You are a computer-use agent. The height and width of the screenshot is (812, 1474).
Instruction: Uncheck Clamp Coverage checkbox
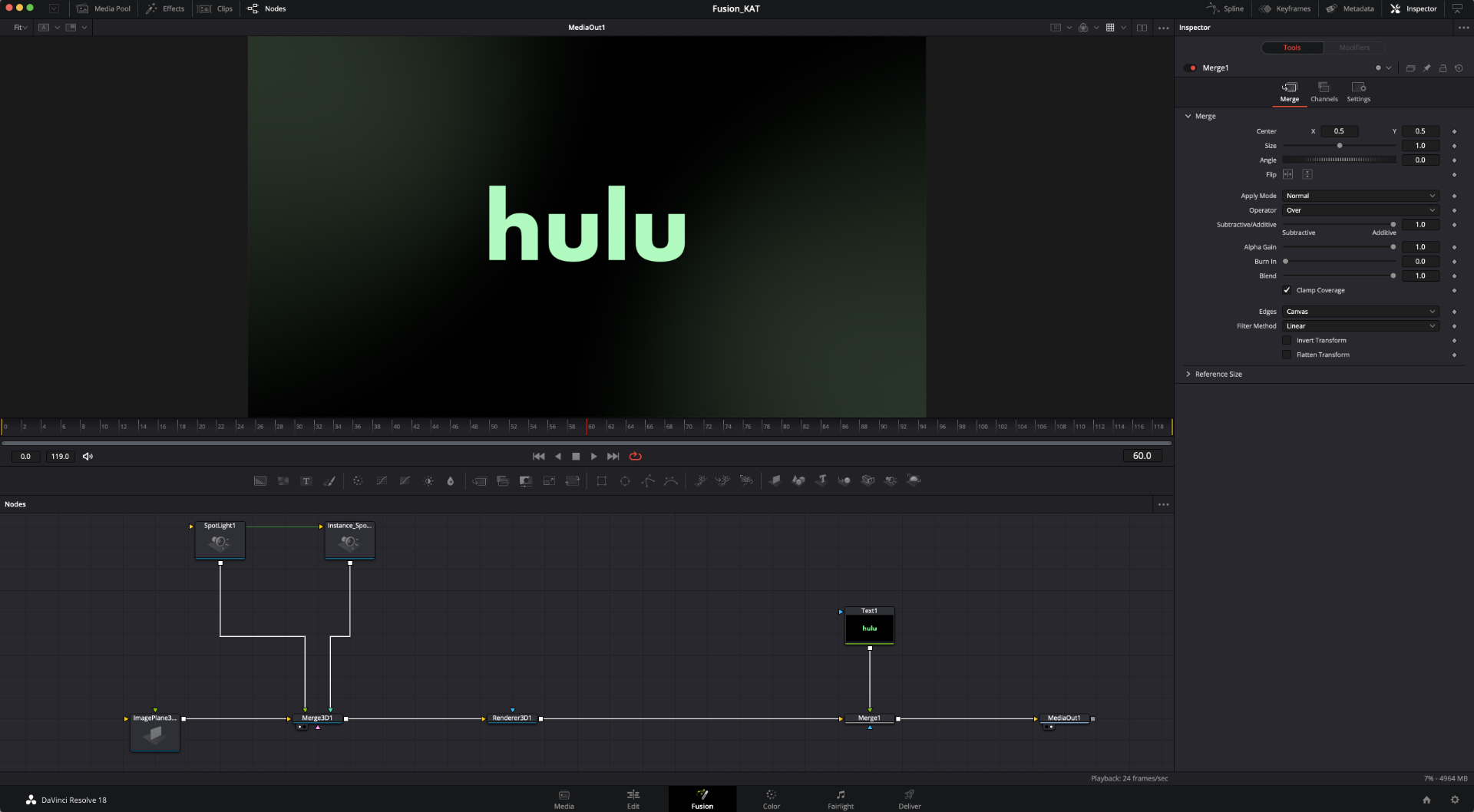[1287, 290]
